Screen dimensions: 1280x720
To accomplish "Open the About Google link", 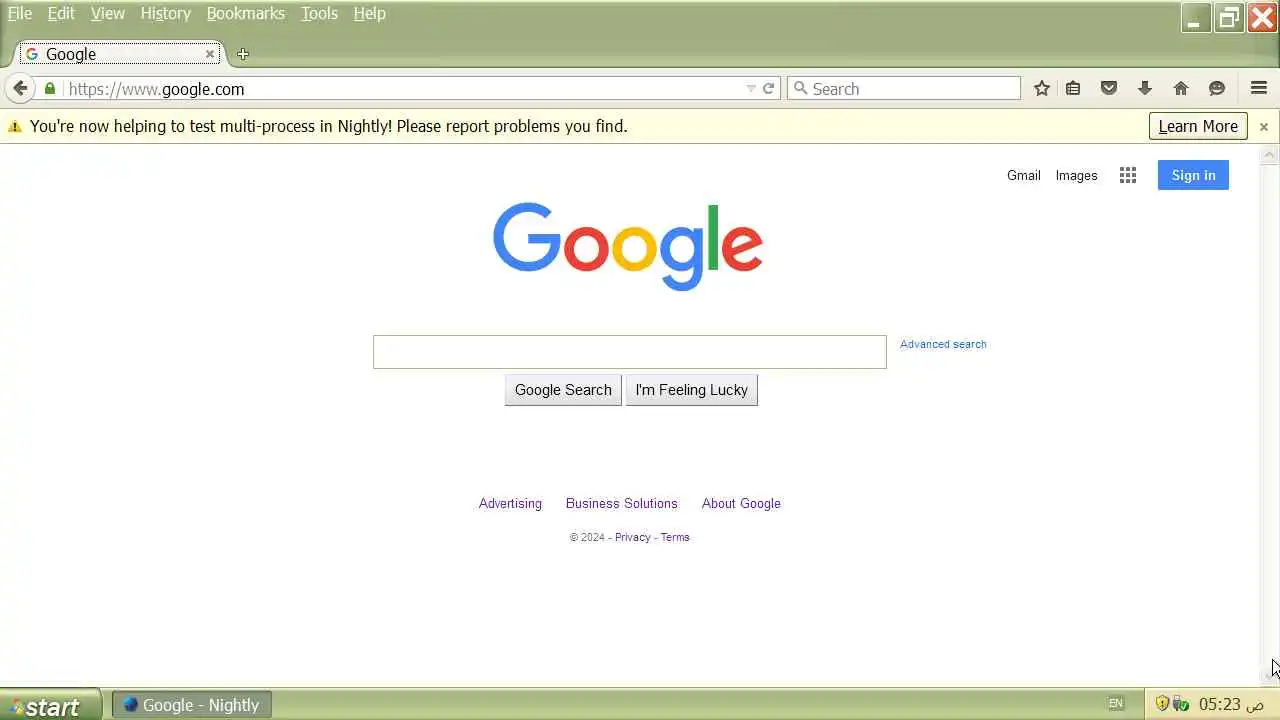I will point(741,503).
